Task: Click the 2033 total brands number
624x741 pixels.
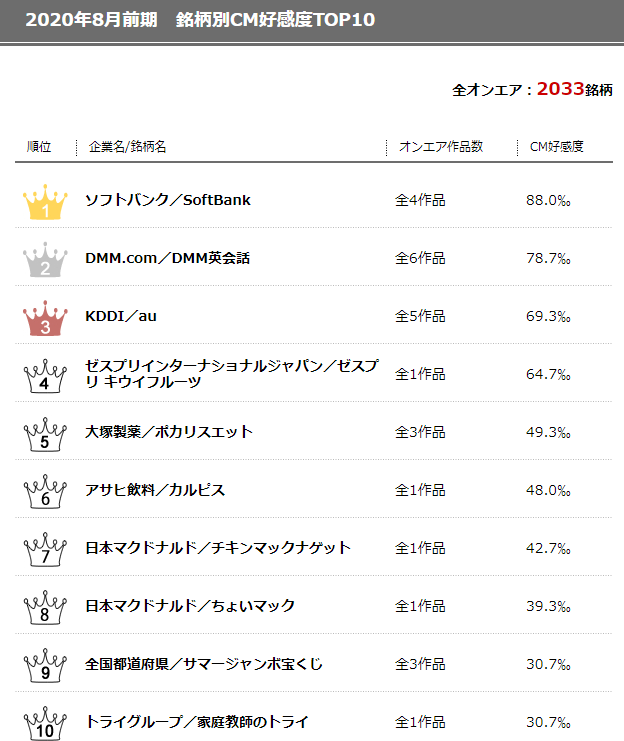Action: pyautogui.click(x=560, y=89)
